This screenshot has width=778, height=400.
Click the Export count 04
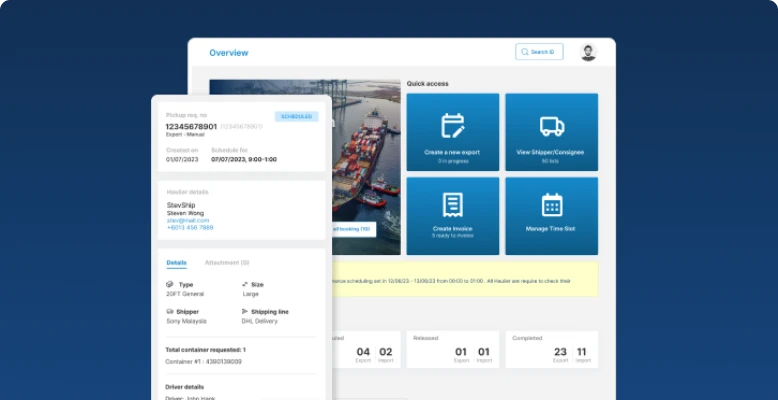pyautogui.click(x=363, y=352)
